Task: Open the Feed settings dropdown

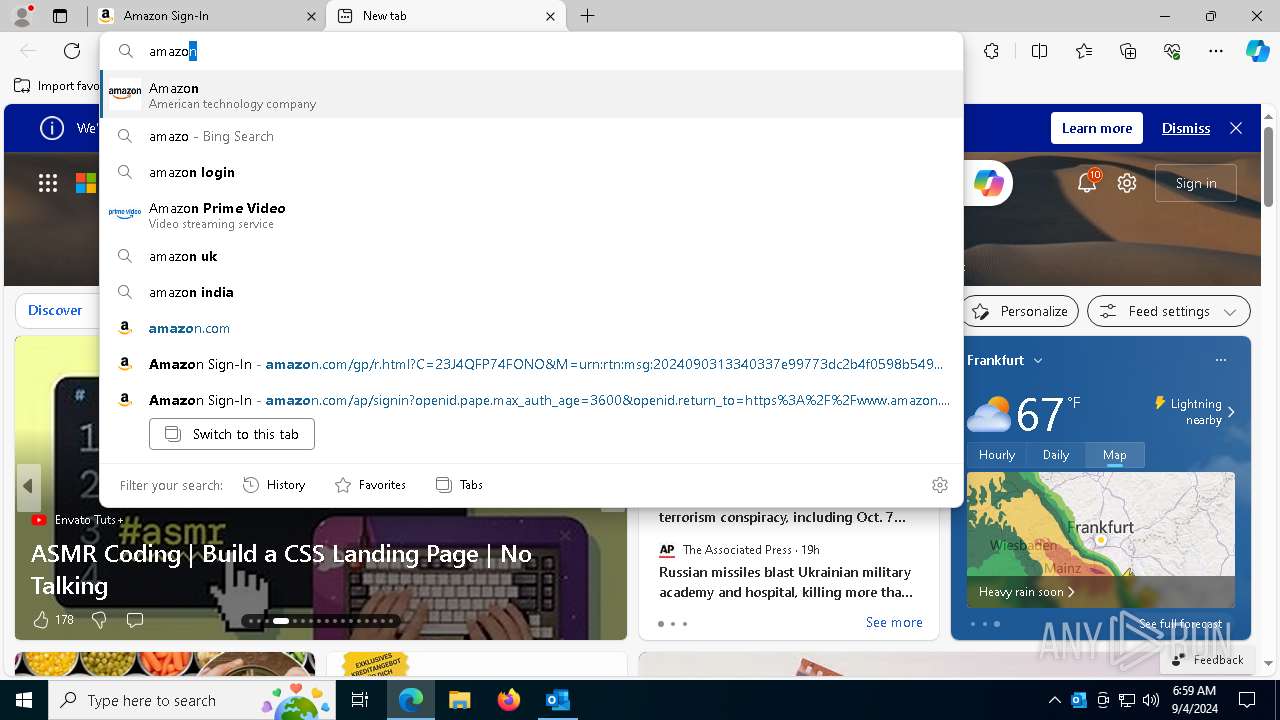Action: click(1169, 311)
